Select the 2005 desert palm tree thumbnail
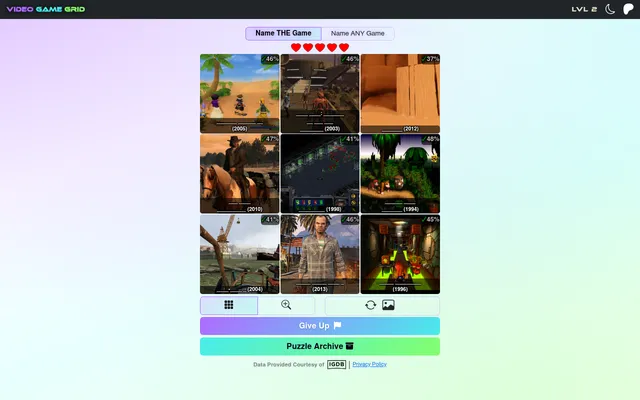This screenshot has height=400, width=640. [x=240, y=93]
